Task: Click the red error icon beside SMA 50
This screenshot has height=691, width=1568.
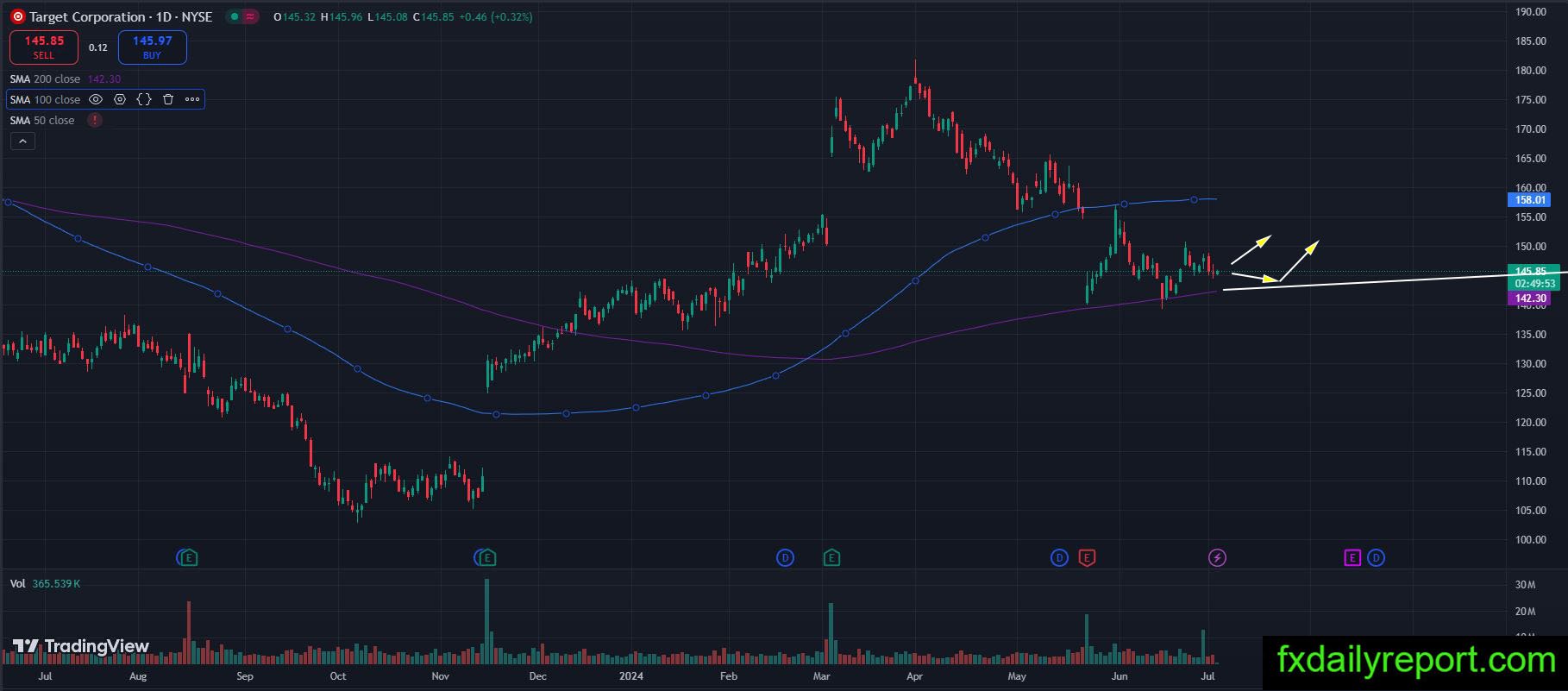Action: (x=95, y=120)
